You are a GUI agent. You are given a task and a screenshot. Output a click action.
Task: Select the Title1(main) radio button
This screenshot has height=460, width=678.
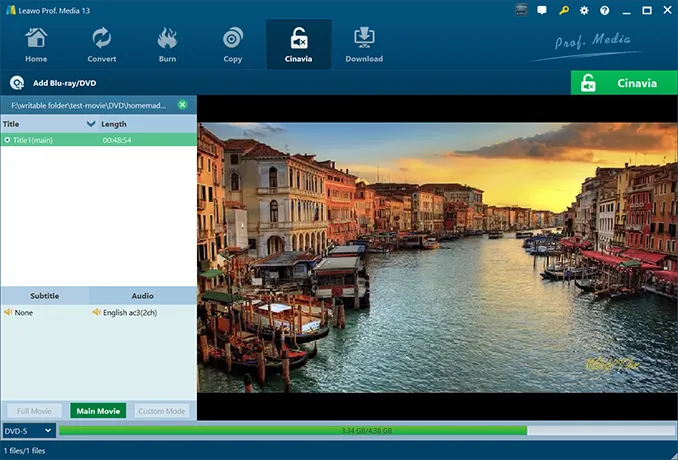(x=7, y=140)
